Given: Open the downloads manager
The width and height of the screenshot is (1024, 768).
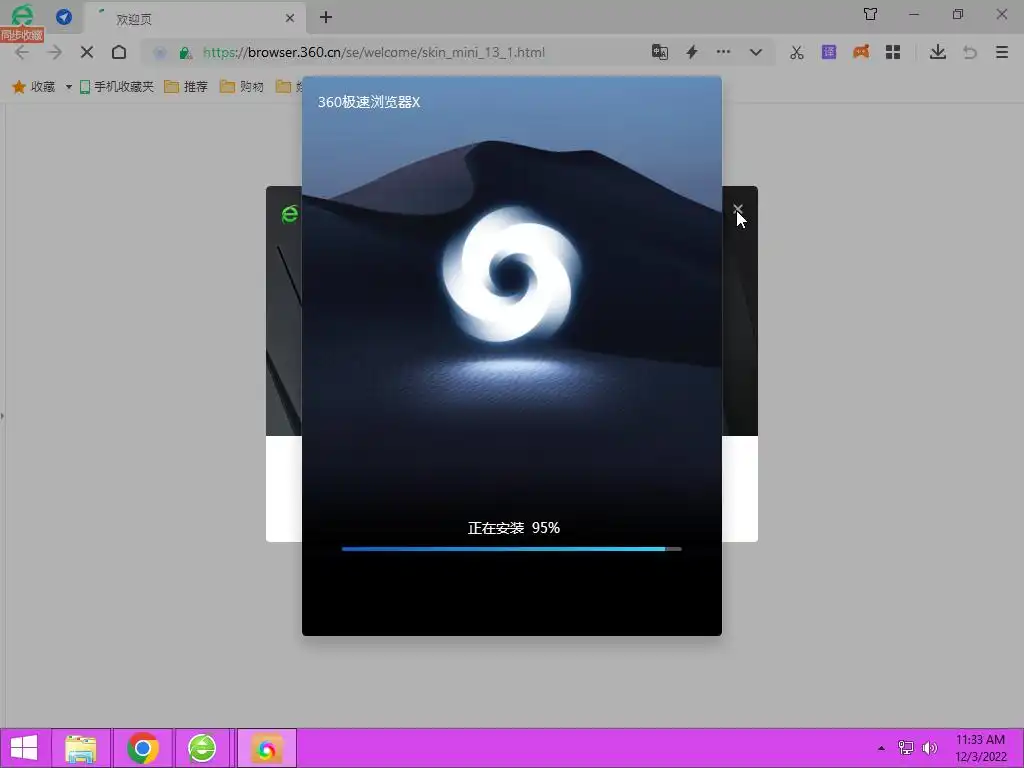Looking at the screenshot, I should 938,52.
